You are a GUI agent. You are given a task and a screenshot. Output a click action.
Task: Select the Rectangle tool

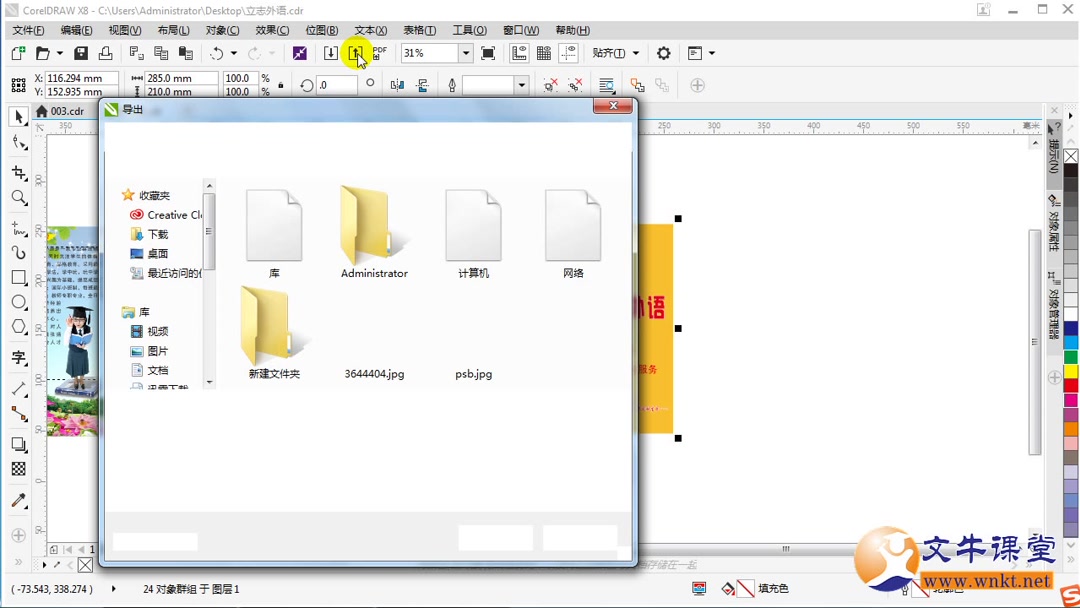point(18,278)
